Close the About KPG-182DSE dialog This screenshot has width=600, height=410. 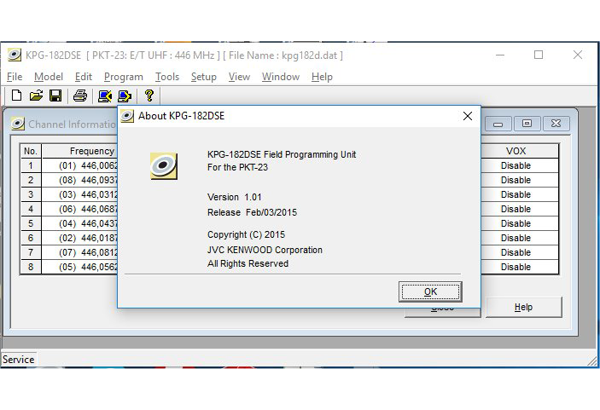tap(467, 116)
